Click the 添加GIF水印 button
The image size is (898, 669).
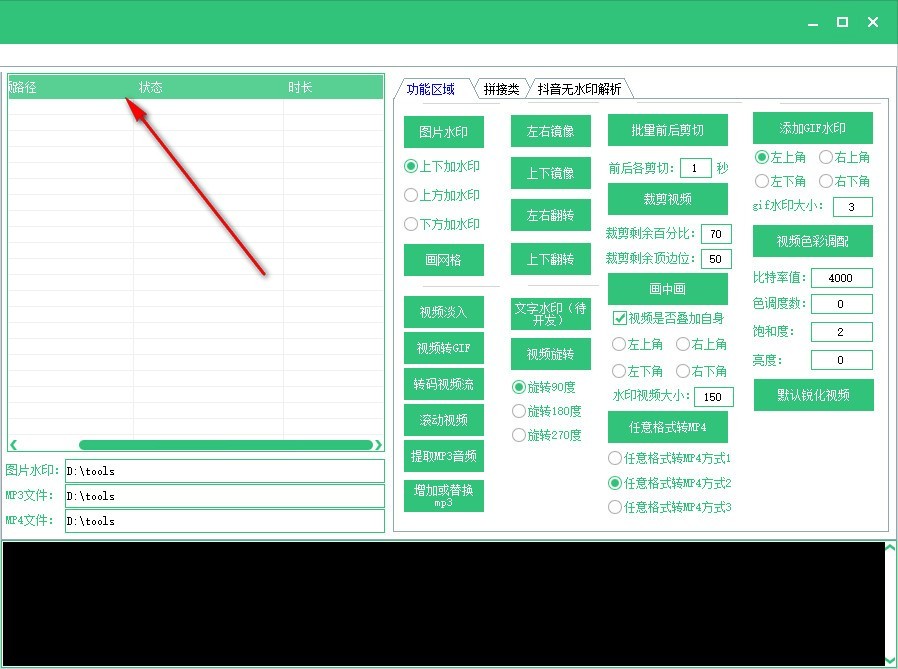tap(813, 128)
